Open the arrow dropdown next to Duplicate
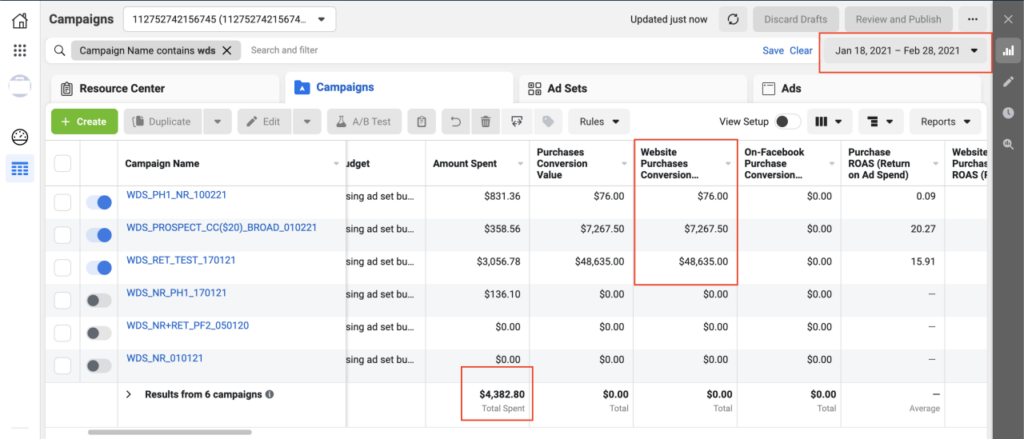 pos(217,122)
